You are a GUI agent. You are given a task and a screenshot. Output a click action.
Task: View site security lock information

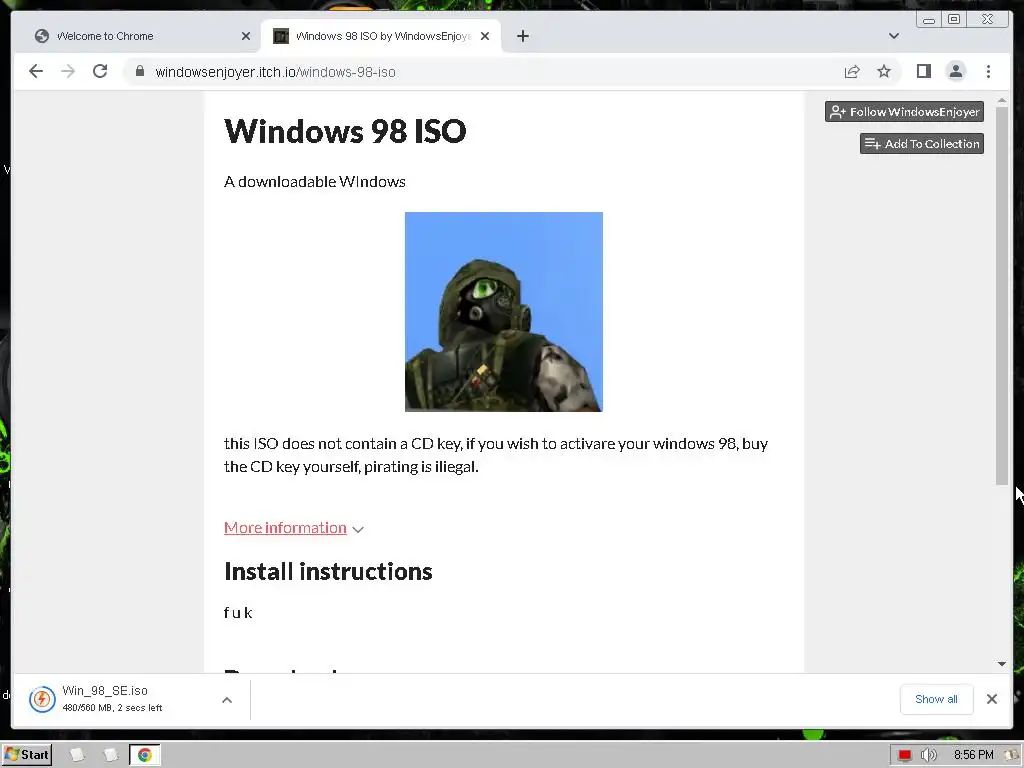[x=139, y=71]
